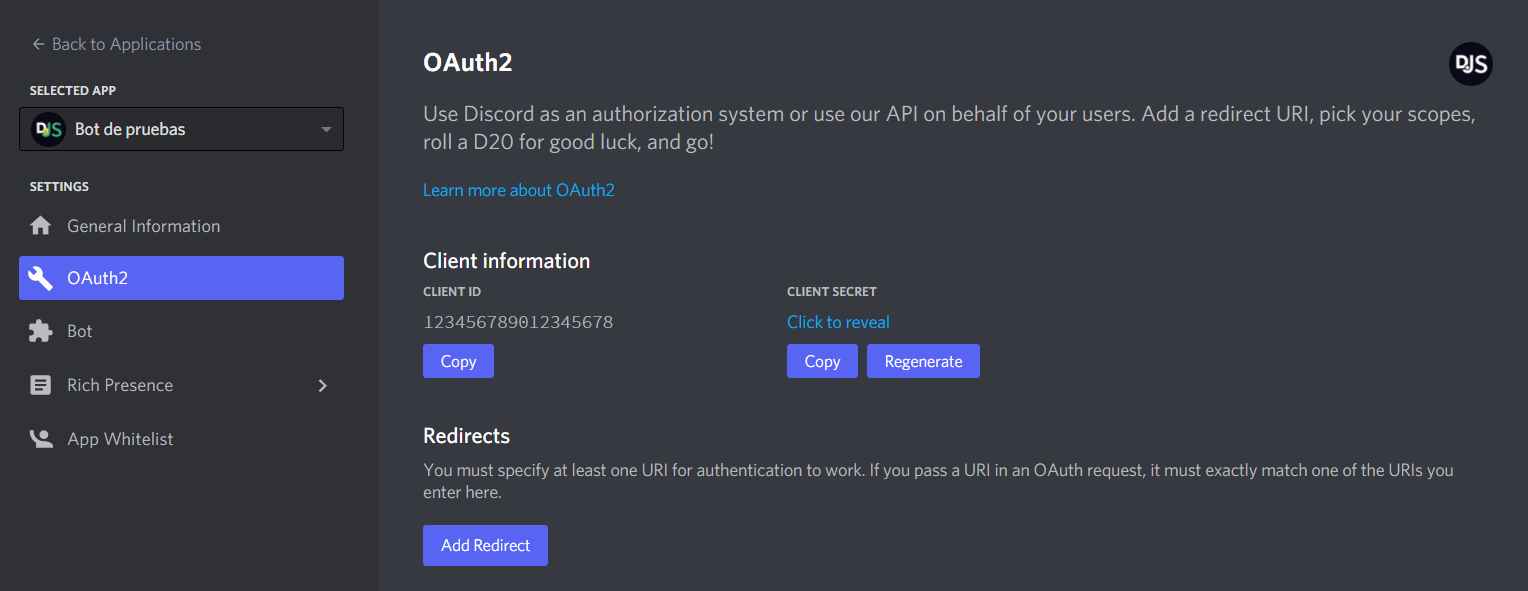Click the document icon next to Rich Presence
The image size is (1528, 591).
pyautogui.click(x=41, y=384)
